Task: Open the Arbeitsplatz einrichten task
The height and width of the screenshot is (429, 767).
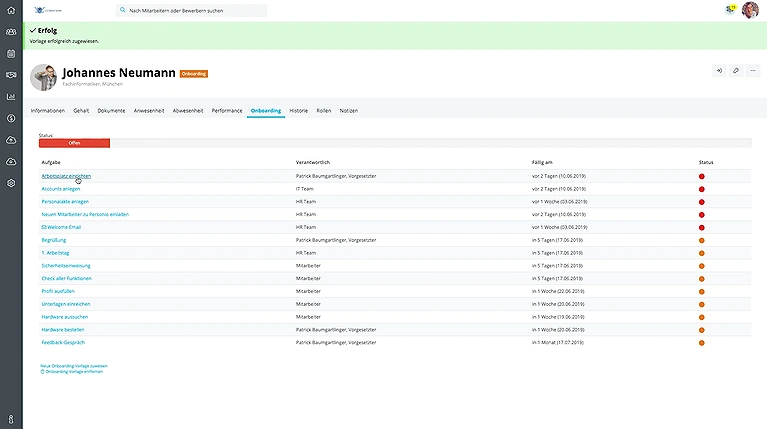Action: pos(66,176)
